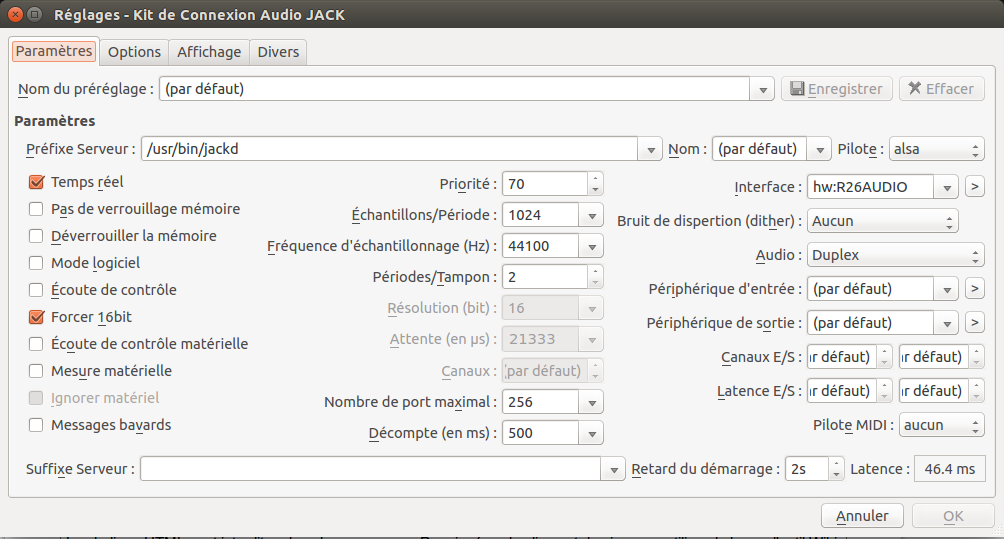The image size is (1004, 539).
Task: Click the Annuler button
Action: (862, 516)
